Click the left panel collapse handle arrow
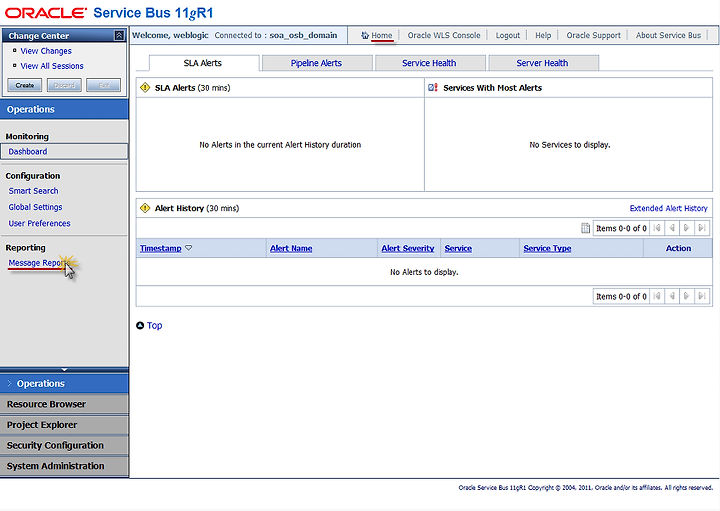This screenshot has height=511, width=720. click(x=64, y=369)
